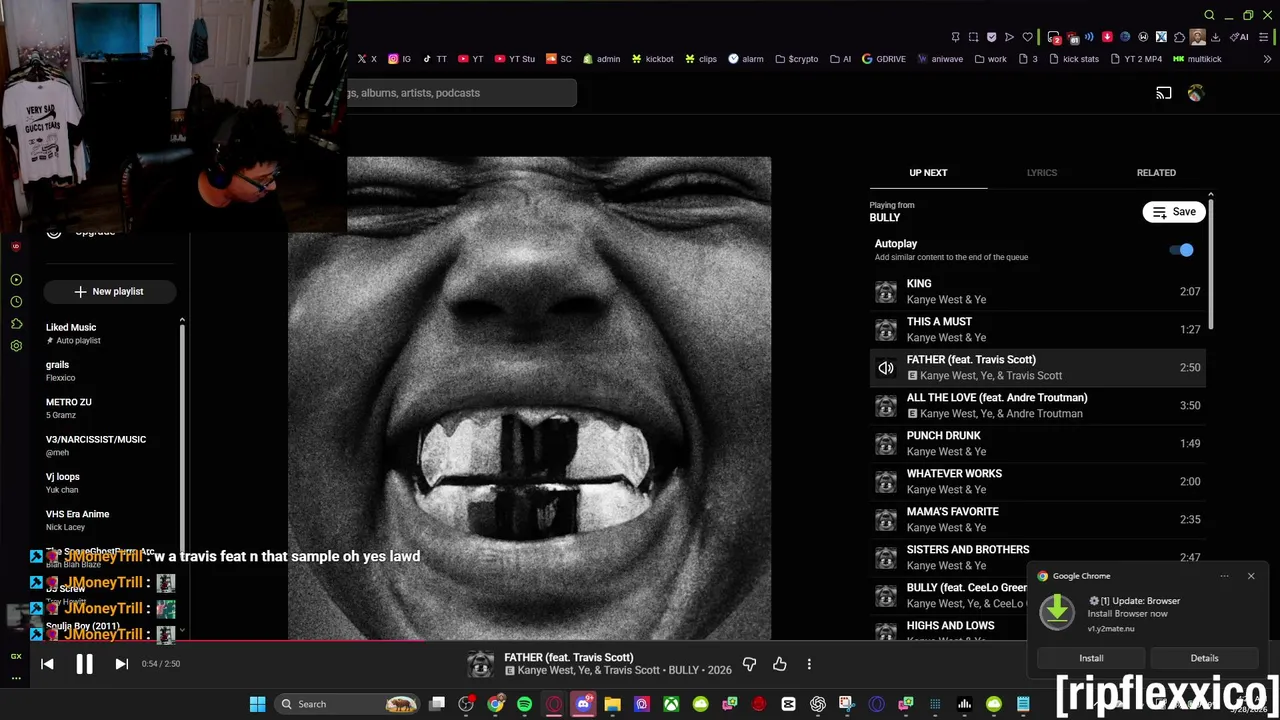Open Spotify from the taskbar

point(524,704)
